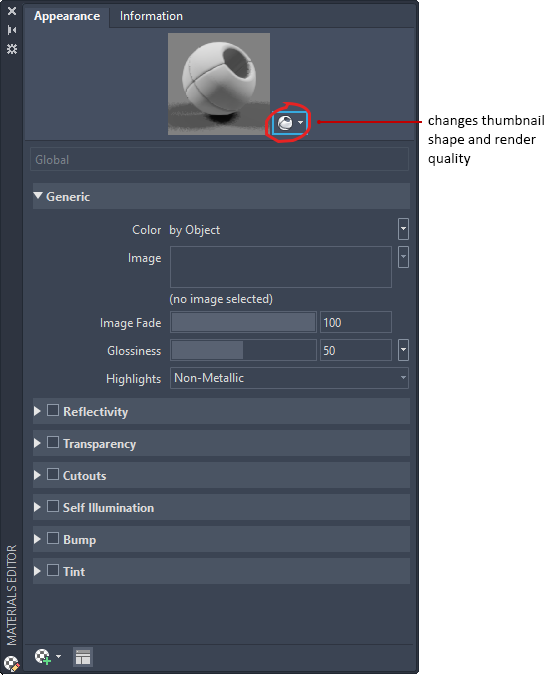The height and width of the screenshot is (684, 554).
Task: Show the Materials Browser panel icon
Action: pyautogui.click(x=82, y=657)
